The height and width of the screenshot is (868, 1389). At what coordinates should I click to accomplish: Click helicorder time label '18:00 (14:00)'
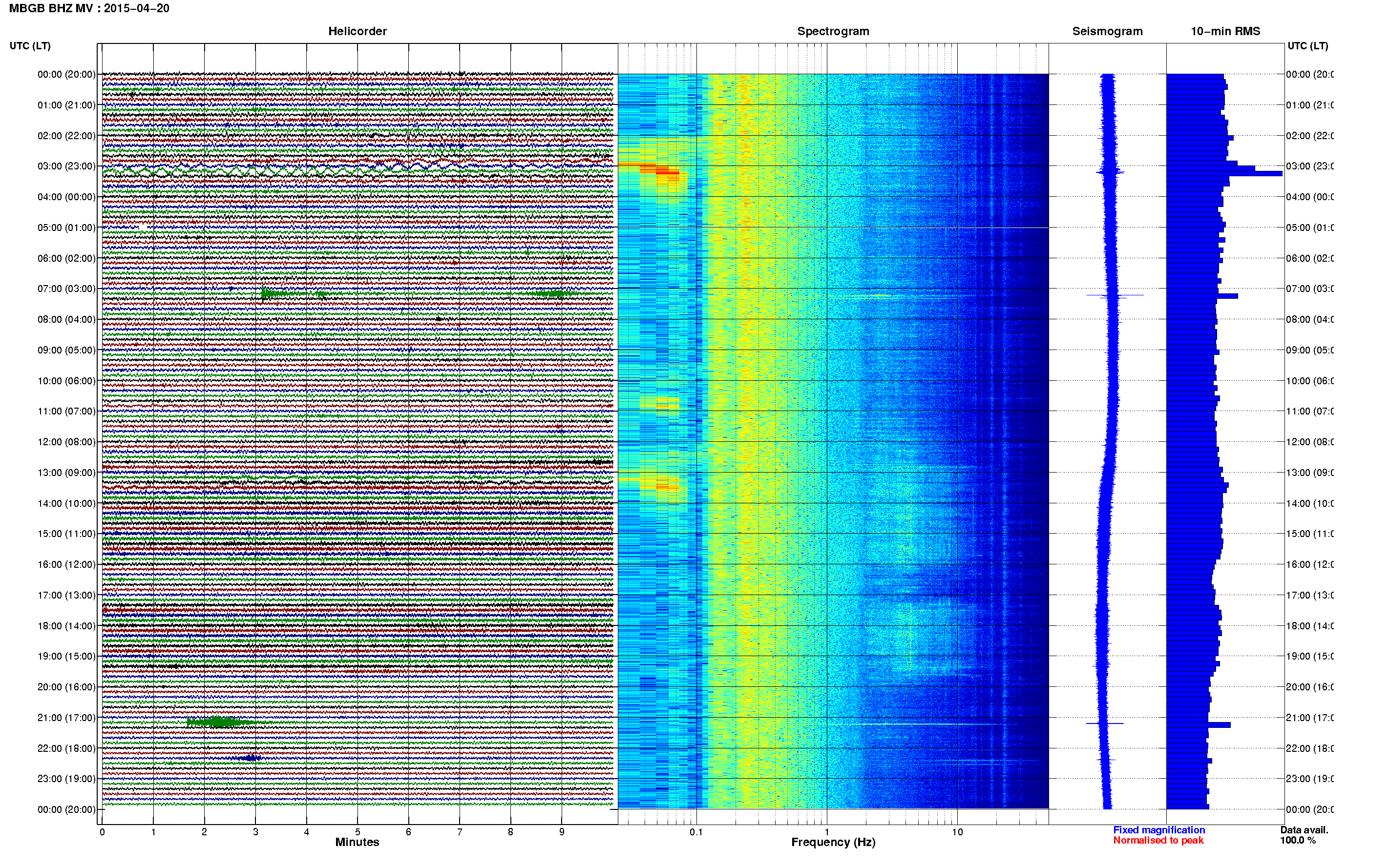coord(66,626)
